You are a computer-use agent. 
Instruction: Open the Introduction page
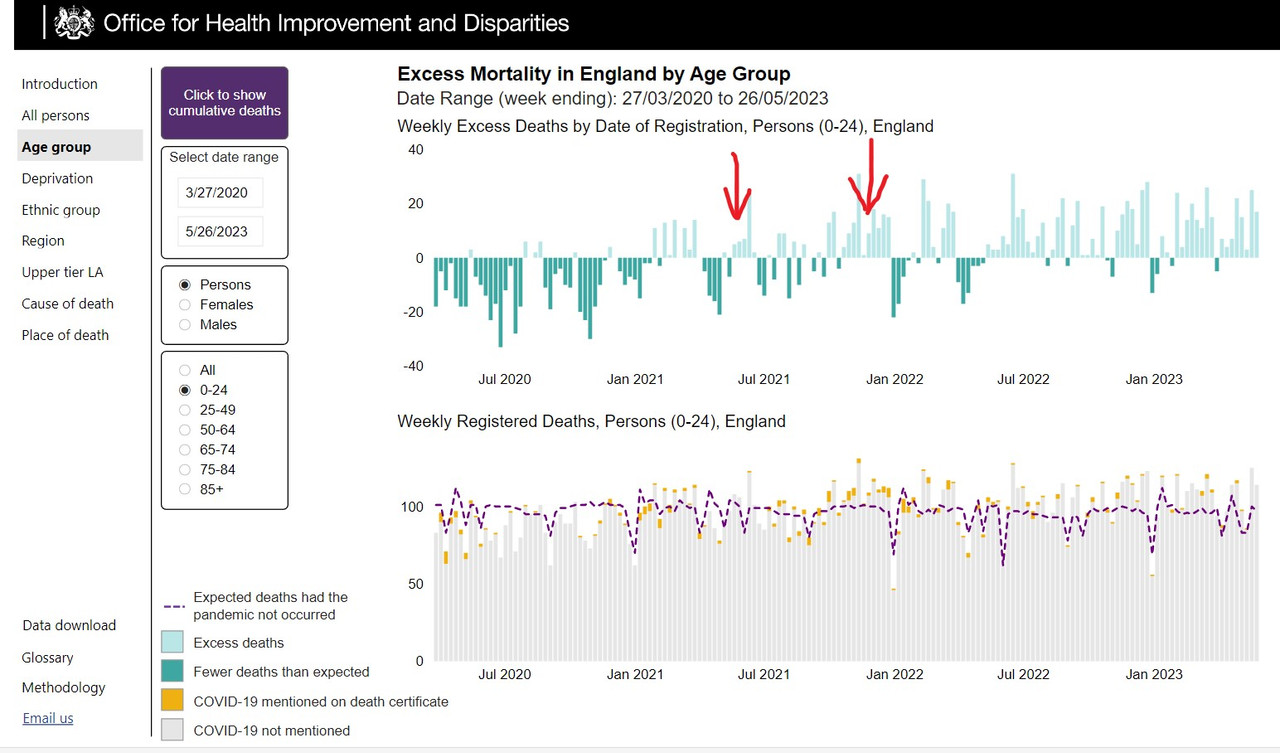(x=60, y=84)
